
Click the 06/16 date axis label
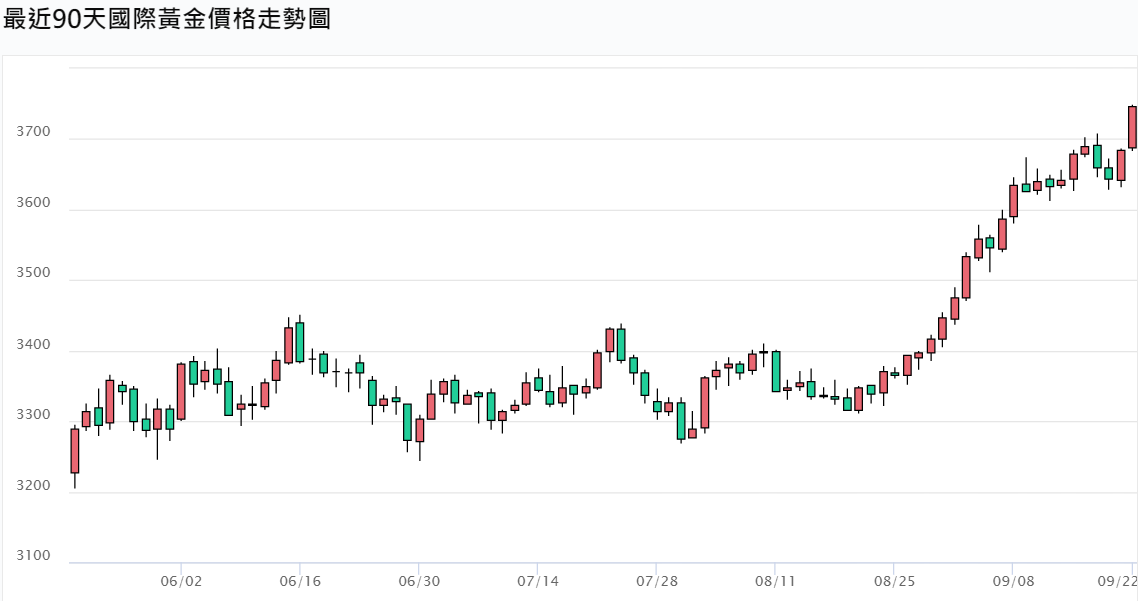pos(300,581)
